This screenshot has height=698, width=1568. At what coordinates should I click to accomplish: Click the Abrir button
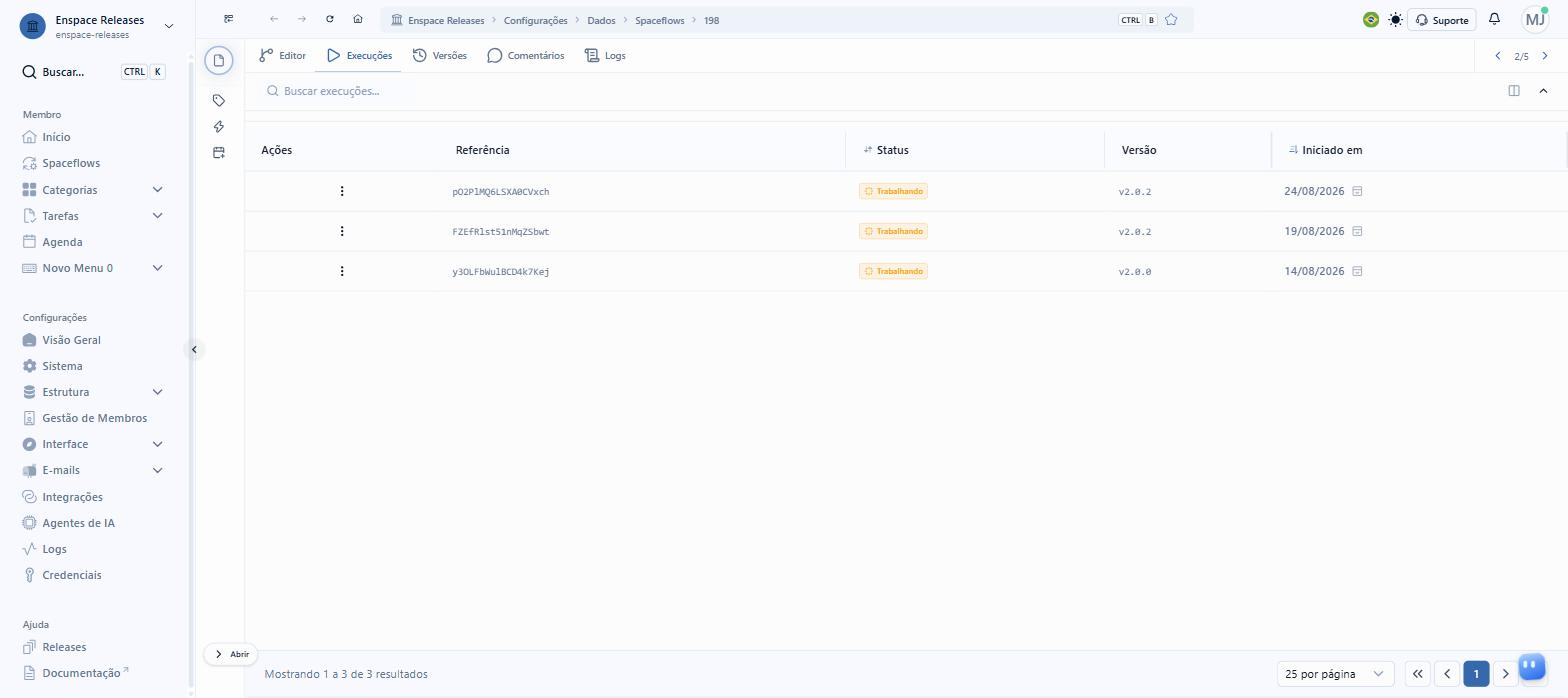coord(231,654)
